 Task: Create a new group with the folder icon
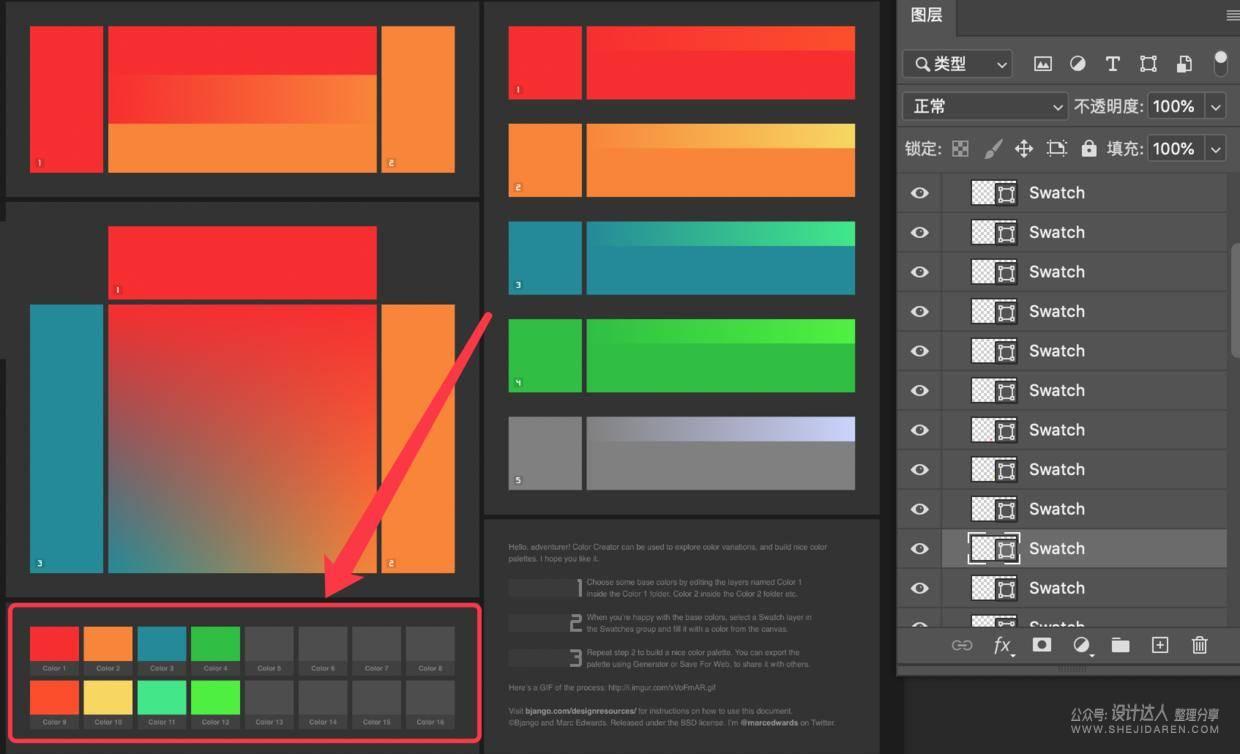pos(1120,646)
